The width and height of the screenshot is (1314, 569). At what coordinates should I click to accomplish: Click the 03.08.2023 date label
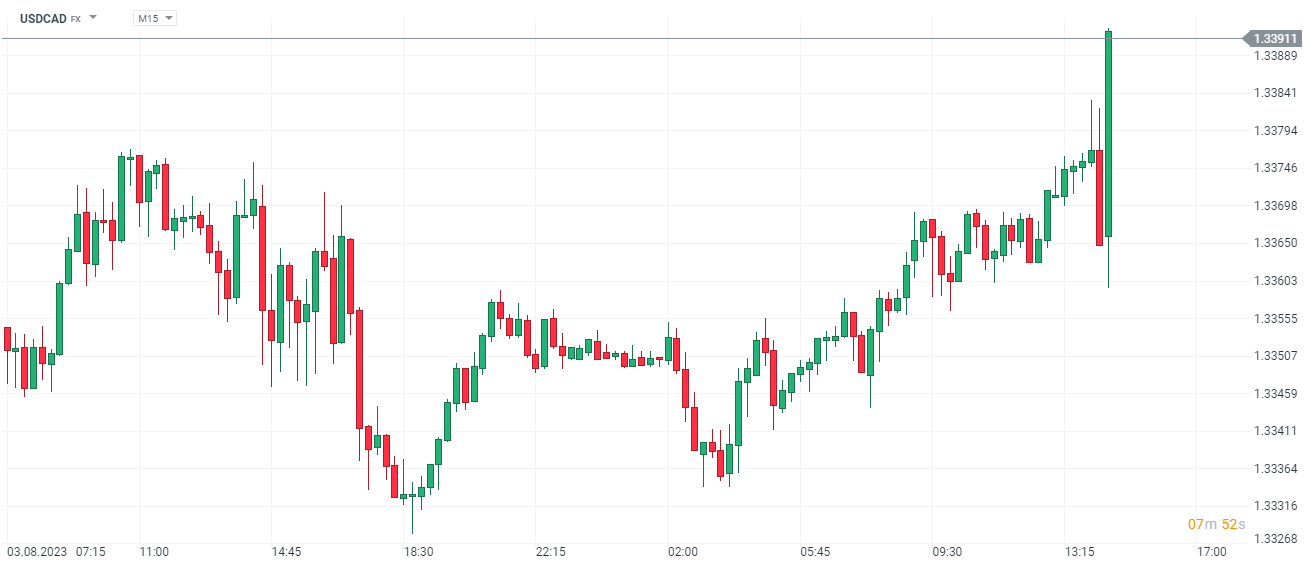tap(36, 552)
